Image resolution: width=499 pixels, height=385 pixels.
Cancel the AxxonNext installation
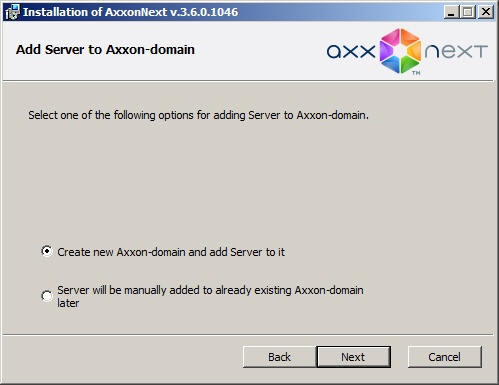pyautogui.click(x=445, y=357)
